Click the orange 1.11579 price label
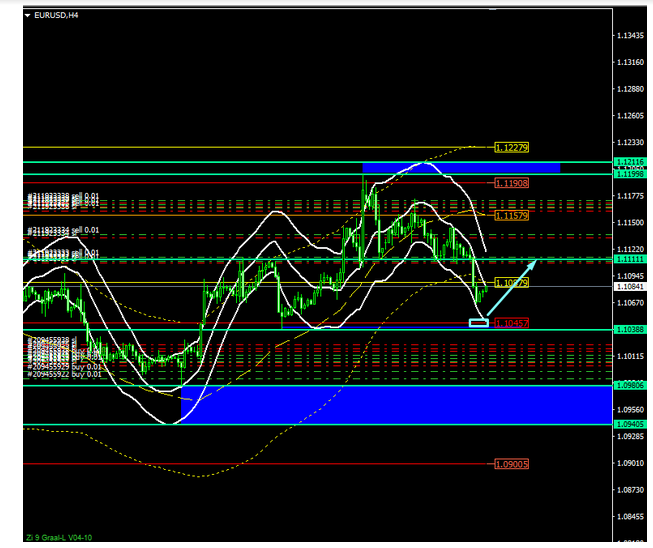This screenshot has width=653, height=548. 511,215
